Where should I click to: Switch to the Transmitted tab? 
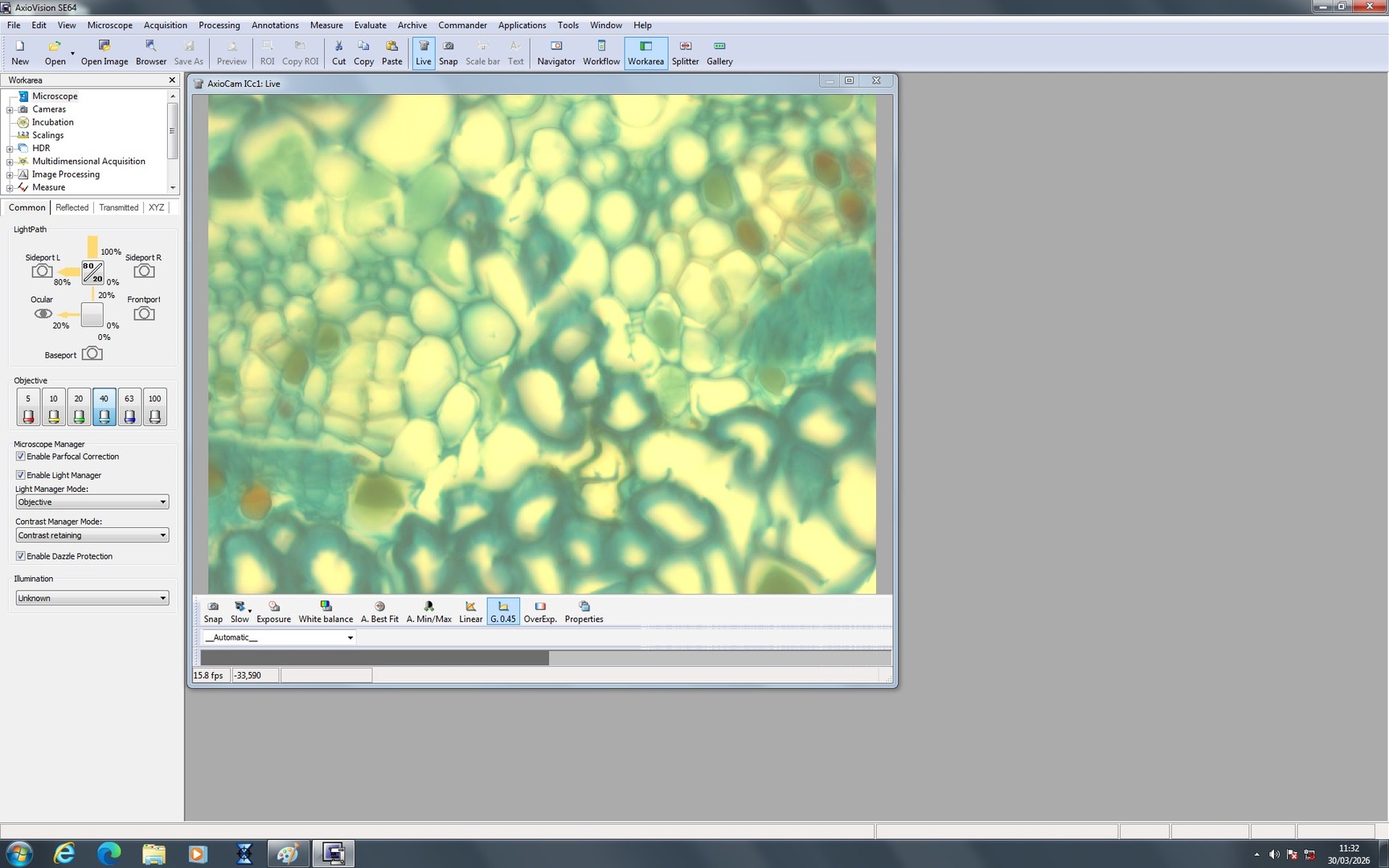click(118, 207)
